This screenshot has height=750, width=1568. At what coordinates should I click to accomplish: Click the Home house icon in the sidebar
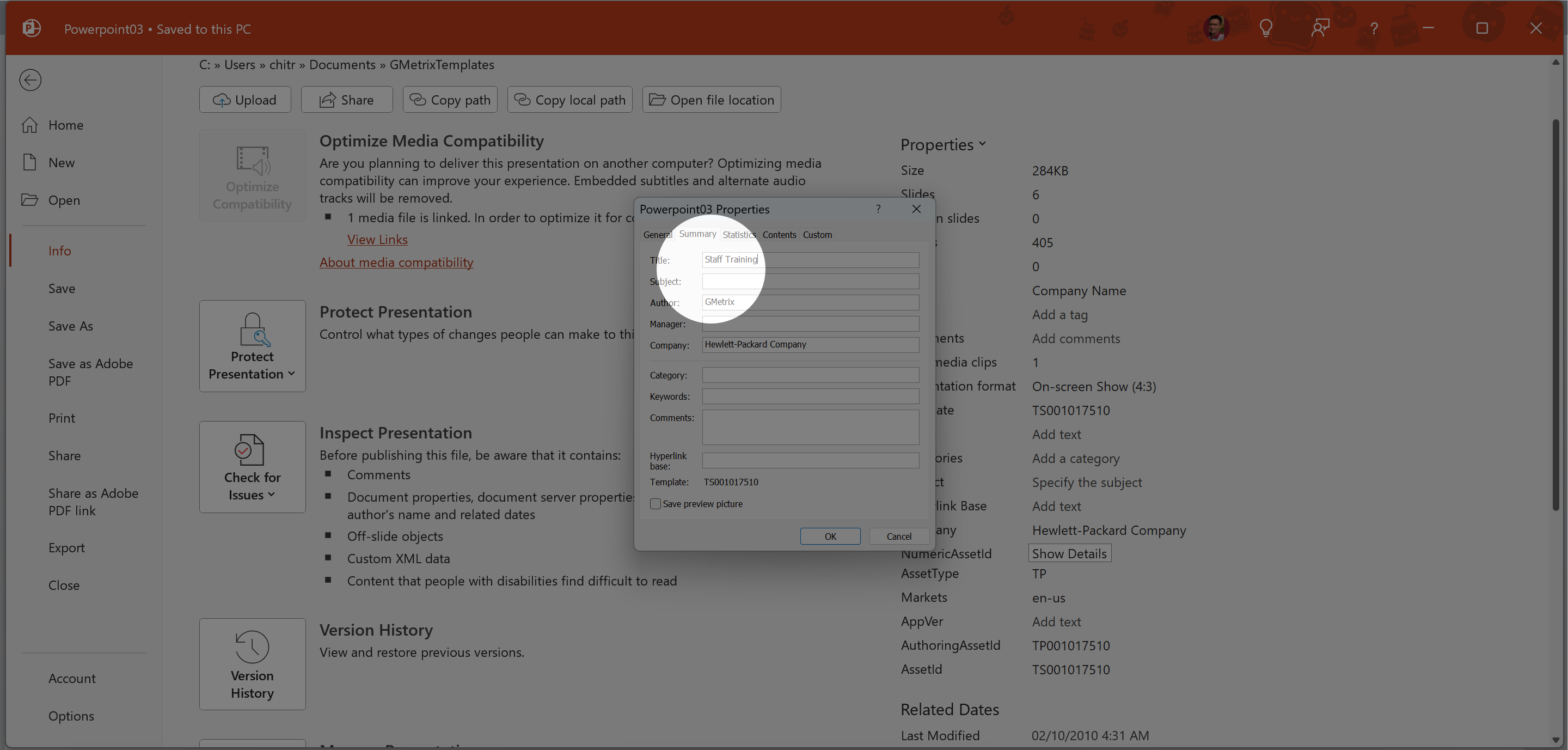[x=29, y=125]
